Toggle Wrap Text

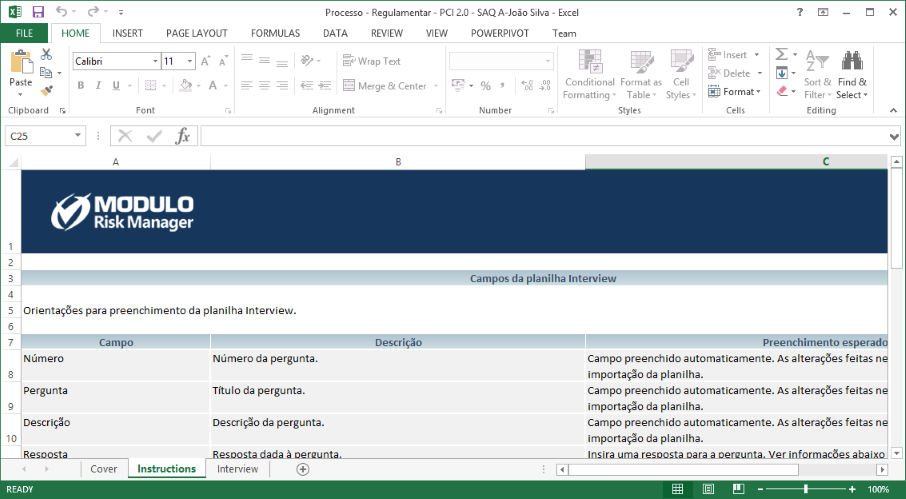click(372, 61)
